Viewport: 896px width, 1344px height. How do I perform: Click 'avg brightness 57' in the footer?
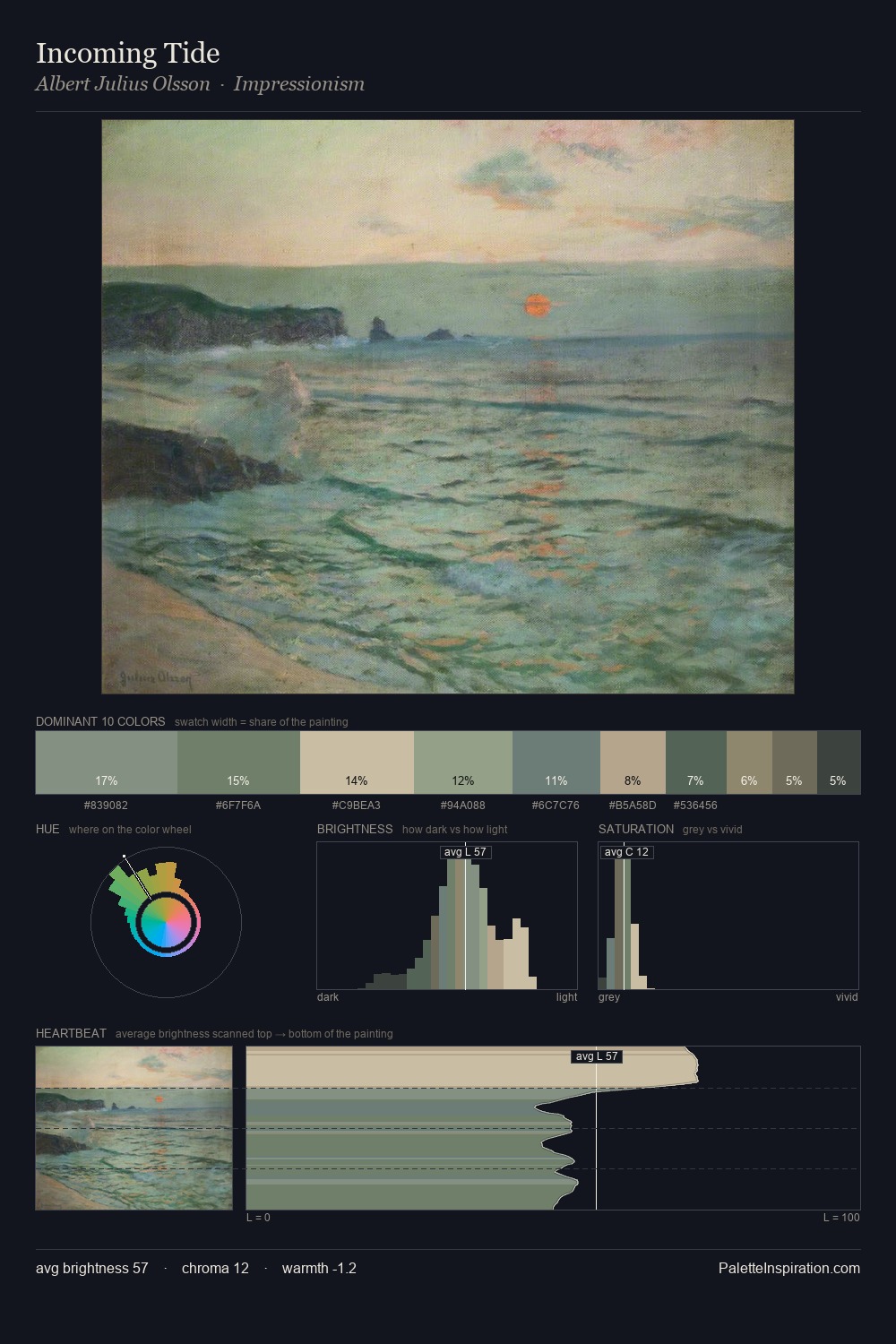92,1268
